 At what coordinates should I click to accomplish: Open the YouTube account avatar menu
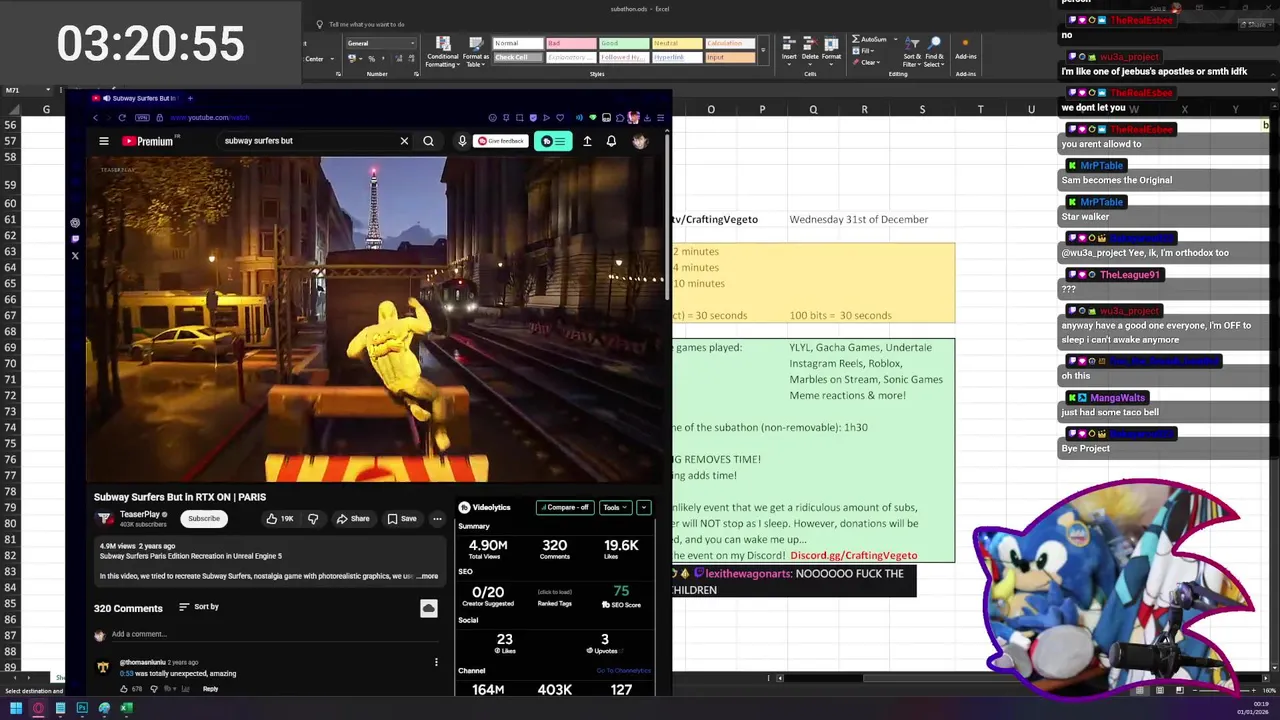coord(640,141)
